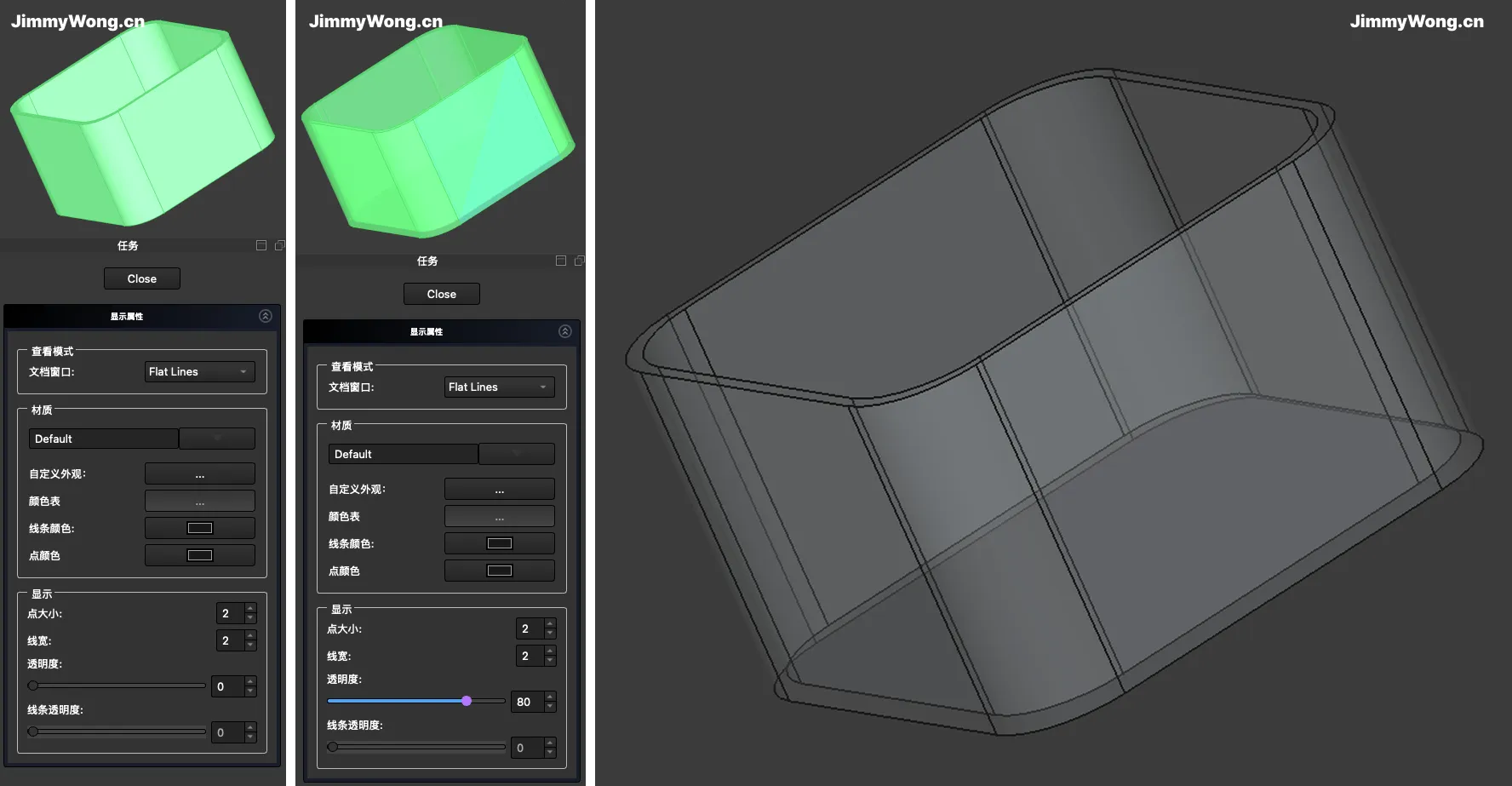
Task: Open the 颜色表 ellipsis button in the middle panel
Action: (500, 517)
